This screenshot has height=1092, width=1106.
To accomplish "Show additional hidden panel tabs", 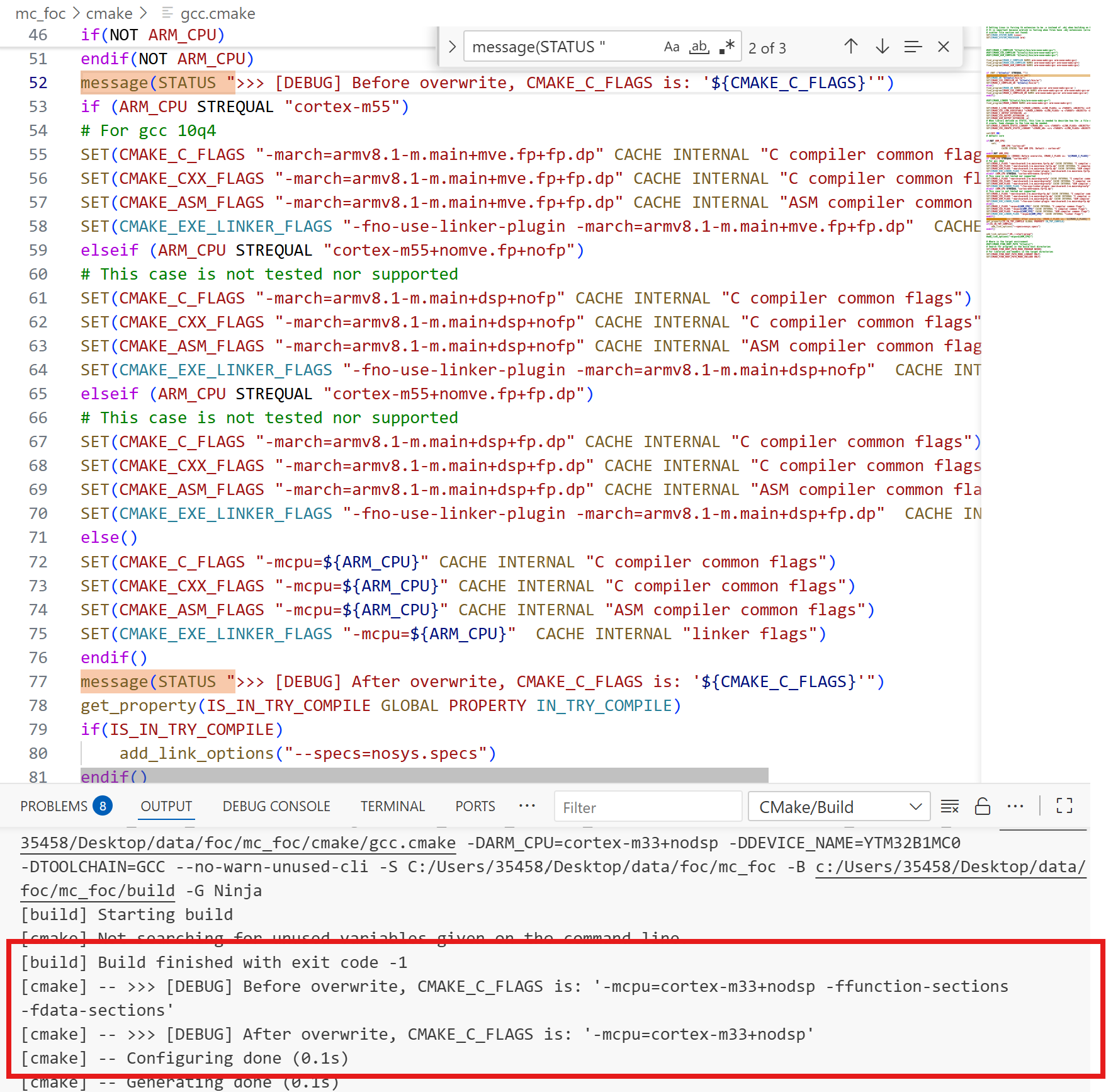I will [527, 806].
